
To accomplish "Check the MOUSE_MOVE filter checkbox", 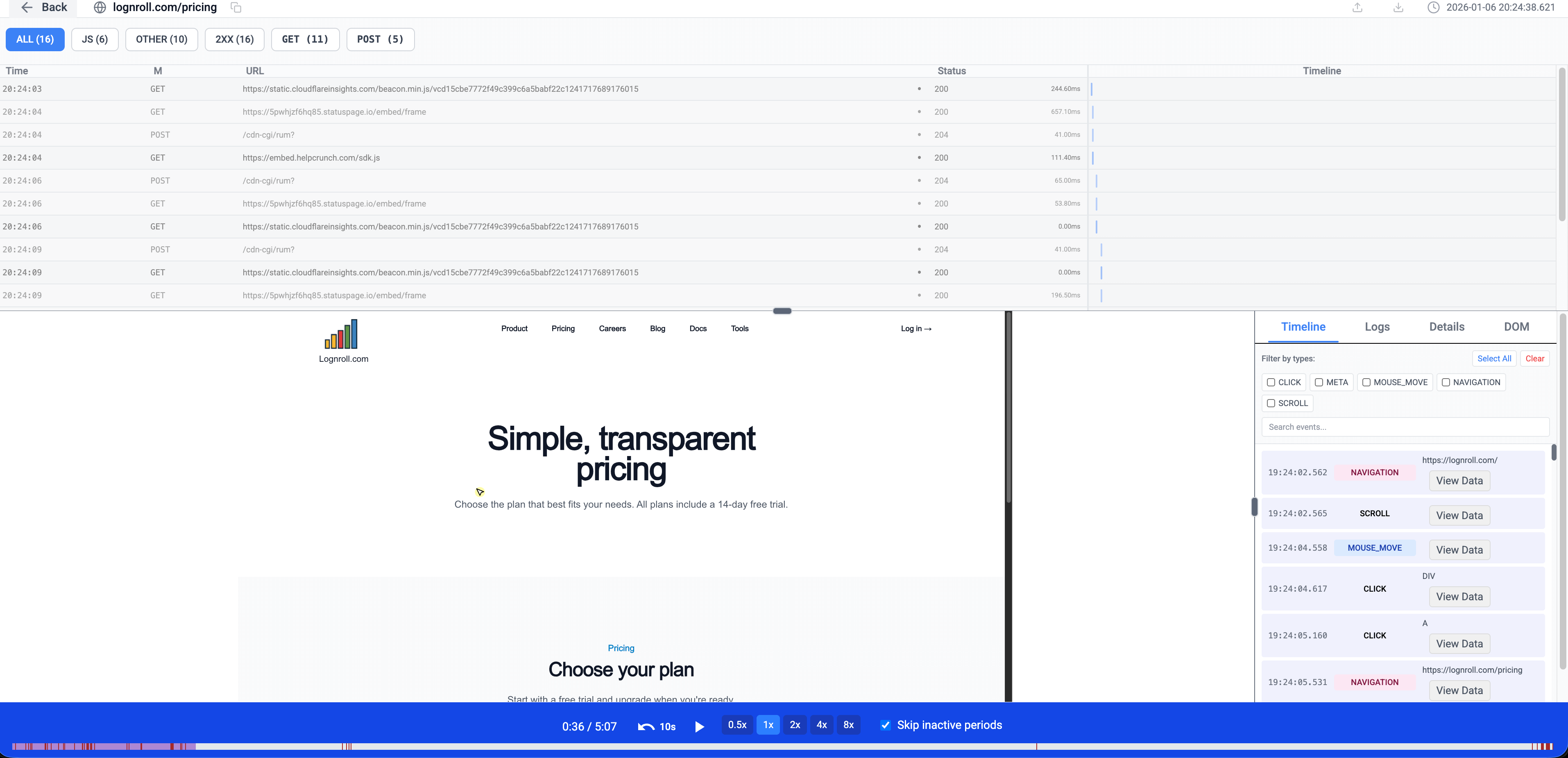I will click(1366, 382).
